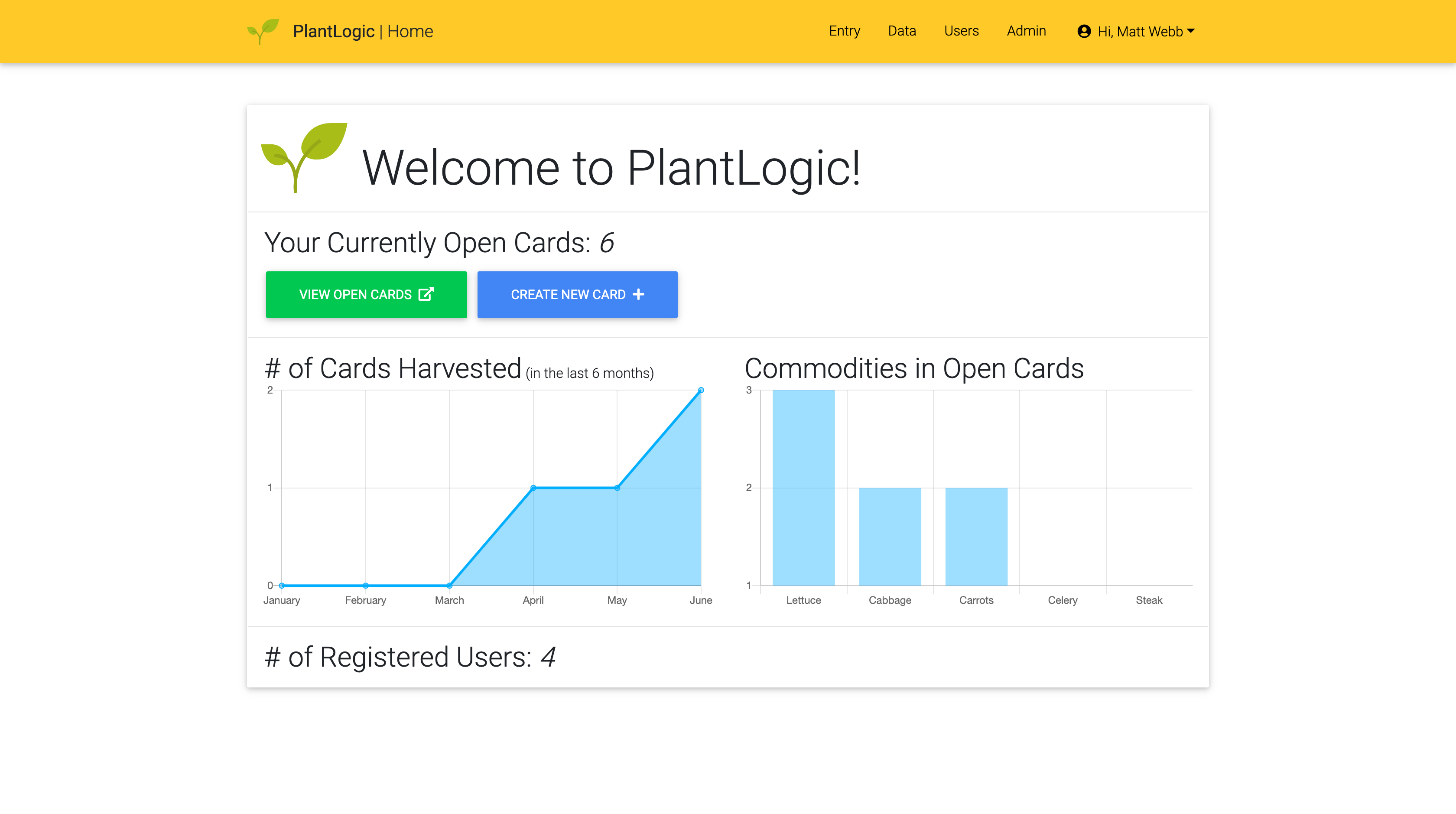Screen dimensions: 1456x814
Task: Click the external-link icon on View Open Cards
Action: click(426, 294)
